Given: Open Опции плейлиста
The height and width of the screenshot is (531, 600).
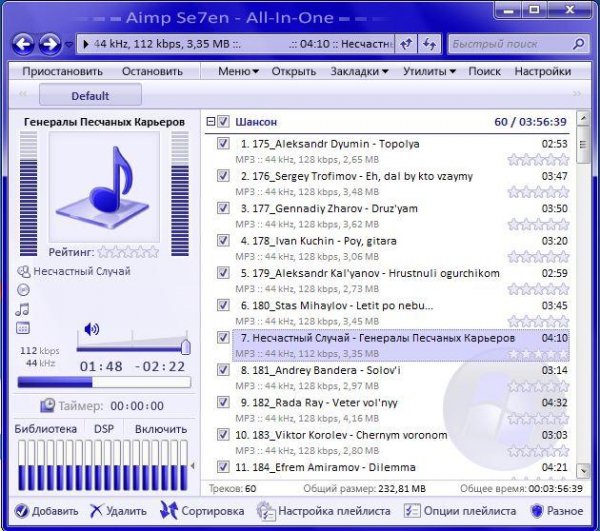Looking at the screenshot, I should tap(460, 511).
